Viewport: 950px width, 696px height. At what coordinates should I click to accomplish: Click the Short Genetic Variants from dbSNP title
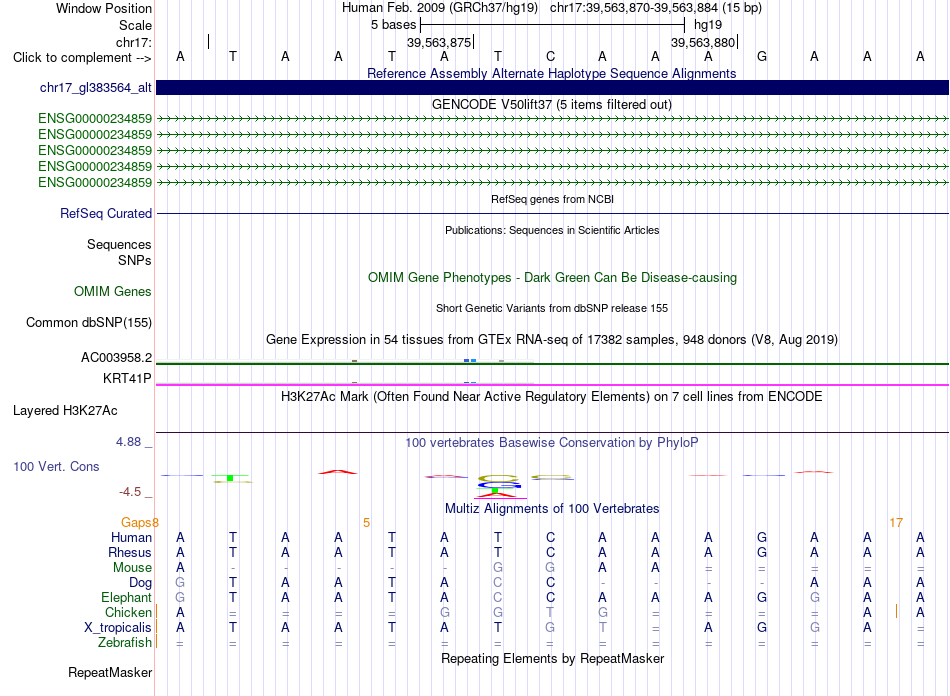pyautogui.click(x=552, y=308)
